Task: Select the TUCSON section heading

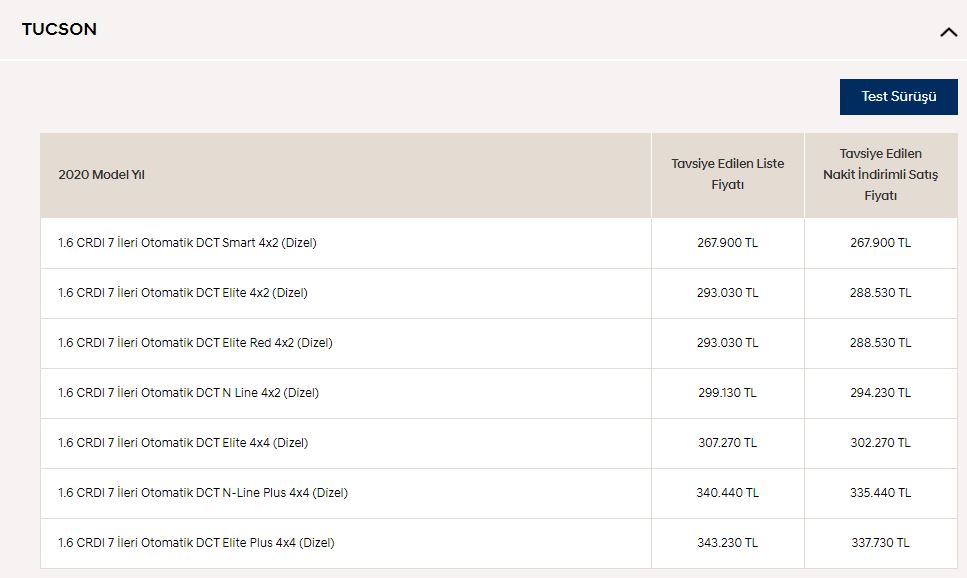Action: click(59, 29)
